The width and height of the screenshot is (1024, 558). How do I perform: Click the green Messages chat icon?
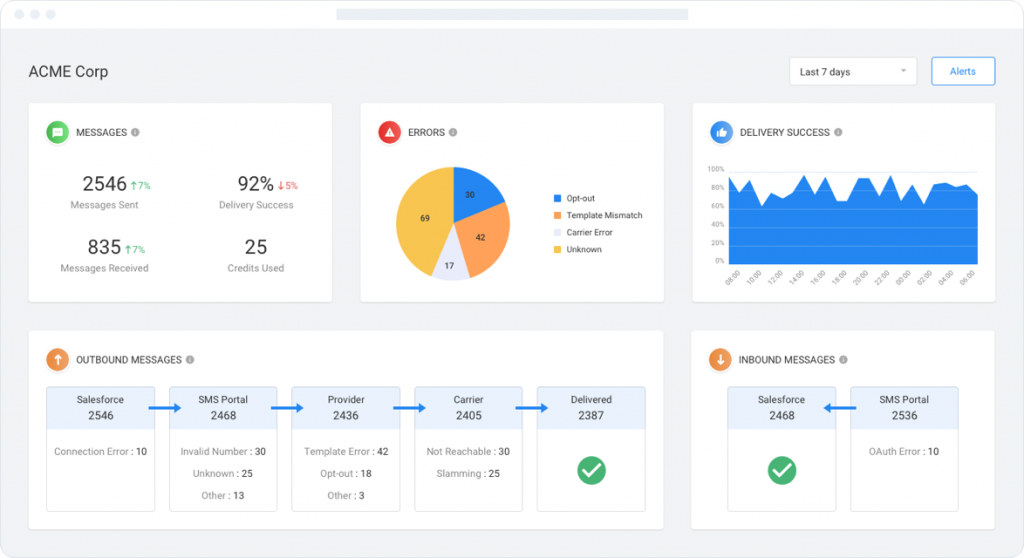tap(57, 132)
